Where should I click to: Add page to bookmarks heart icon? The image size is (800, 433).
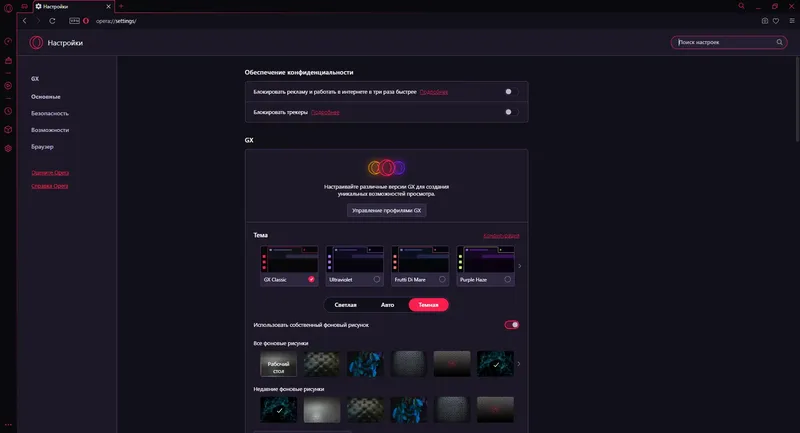point(776,21)
